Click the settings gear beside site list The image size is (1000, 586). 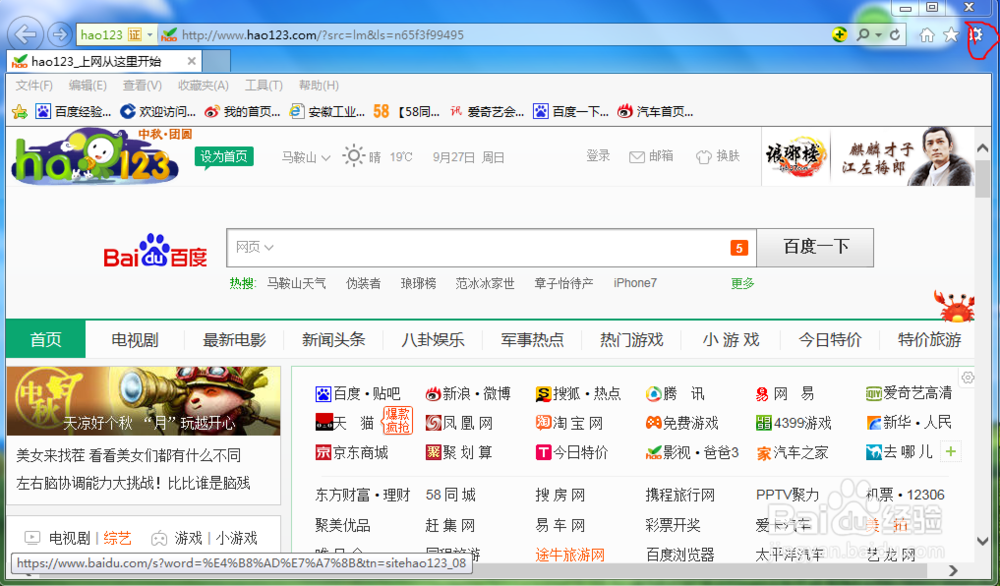(x=967, y=377)
